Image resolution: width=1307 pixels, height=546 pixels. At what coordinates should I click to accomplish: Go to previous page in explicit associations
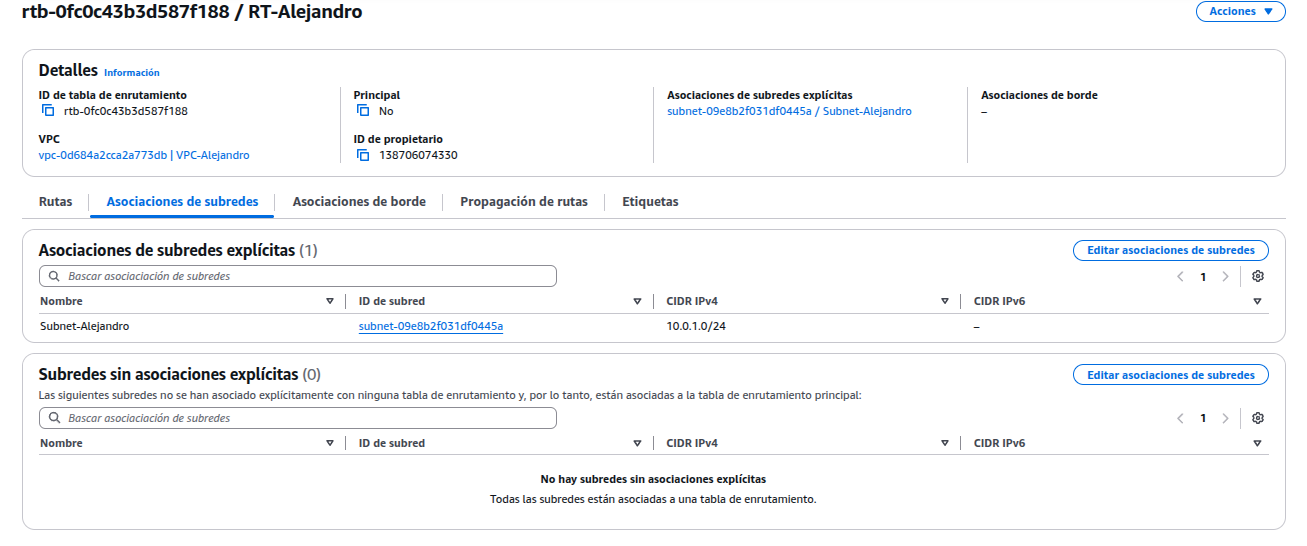pos(1181,277)
